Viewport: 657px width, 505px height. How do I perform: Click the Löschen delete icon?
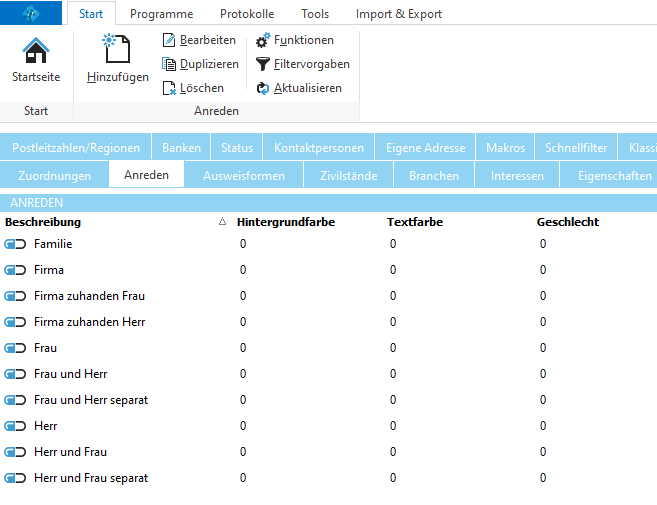[169, 88]
